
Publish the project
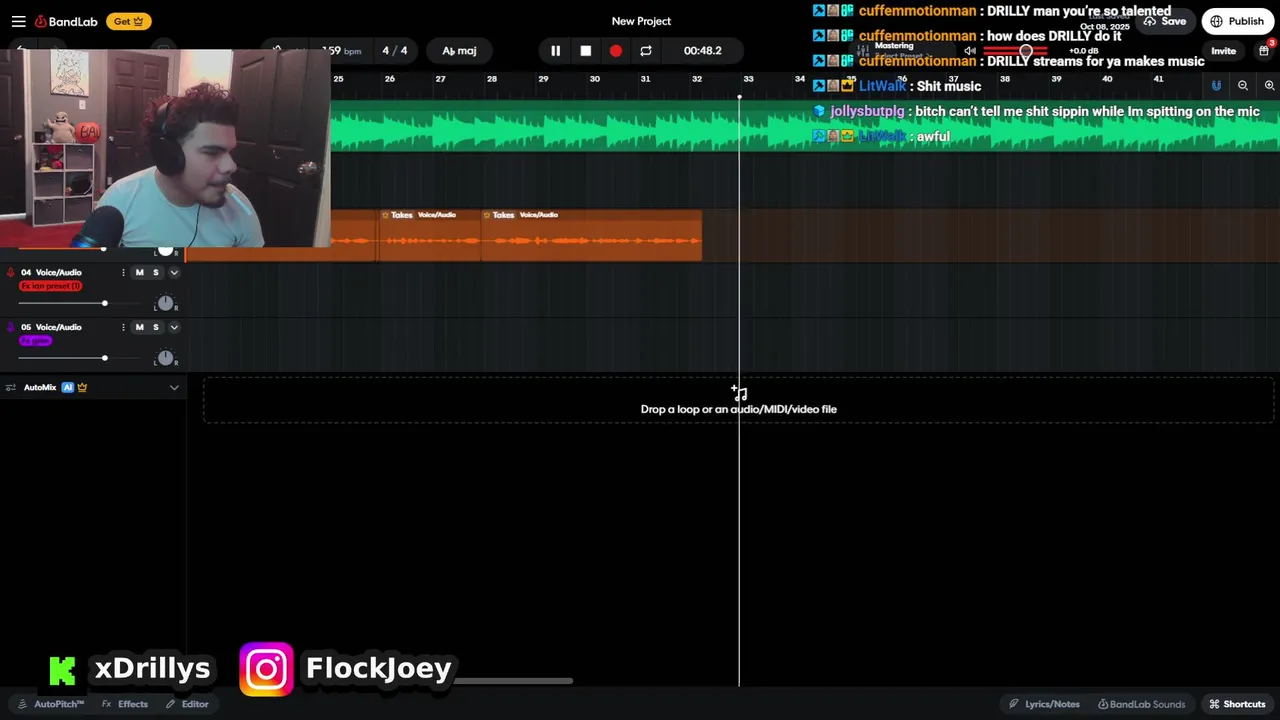point(1238,21)
